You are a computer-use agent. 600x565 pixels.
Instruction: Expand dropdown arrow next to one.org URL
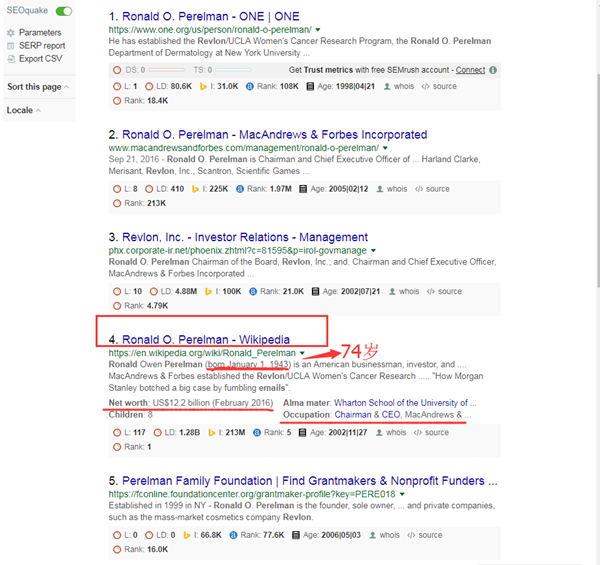[x=318, y=29]
